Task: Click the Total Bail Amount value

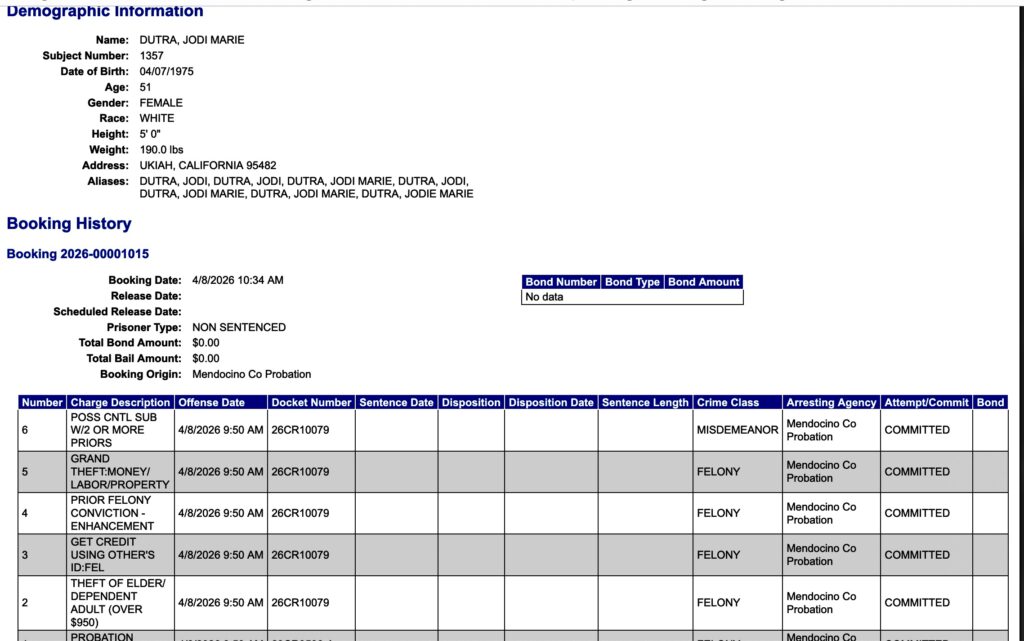Action: tap(206, 359)
